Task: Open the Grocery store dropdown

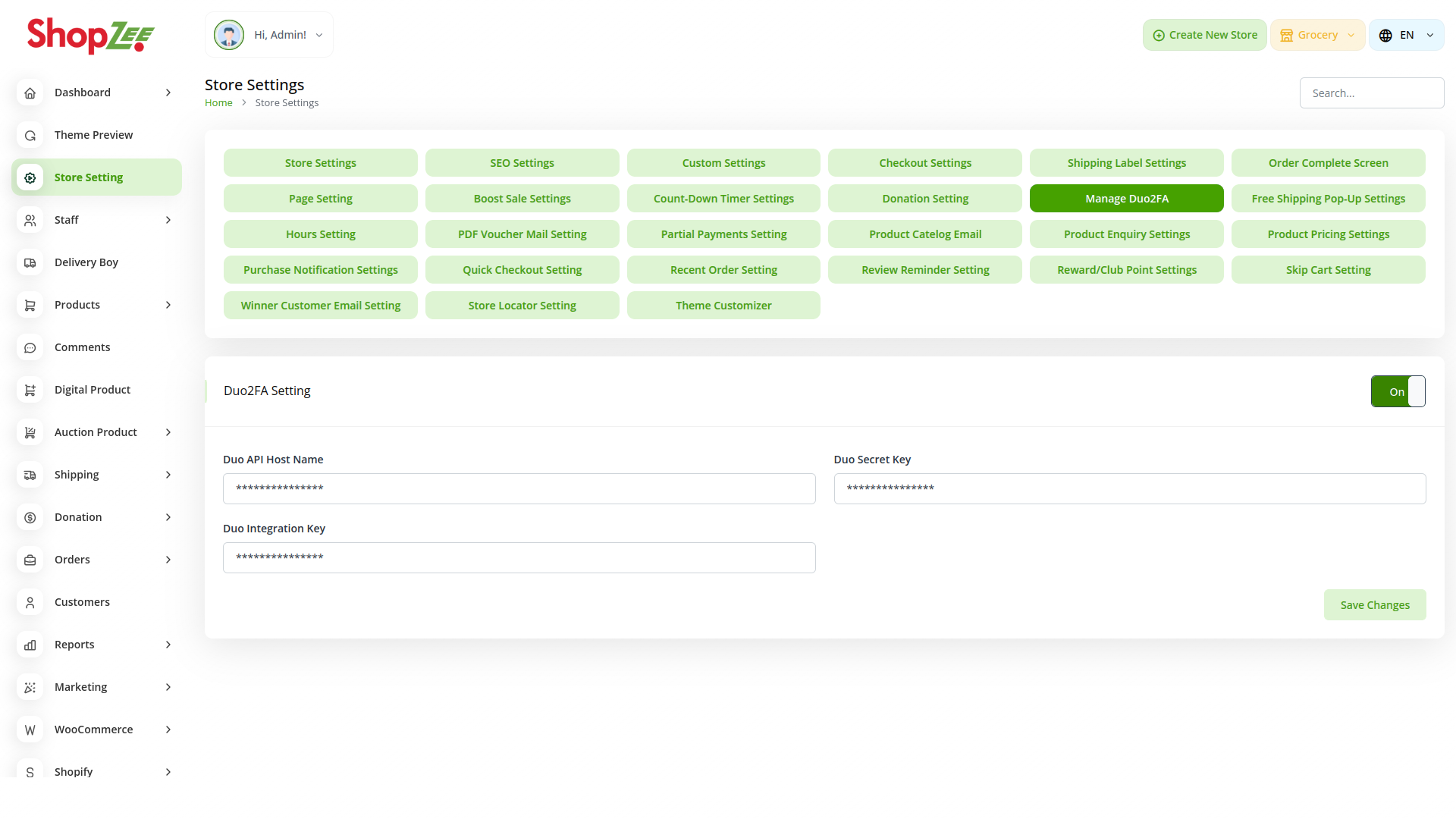Action: click(x=1317, y=36)
